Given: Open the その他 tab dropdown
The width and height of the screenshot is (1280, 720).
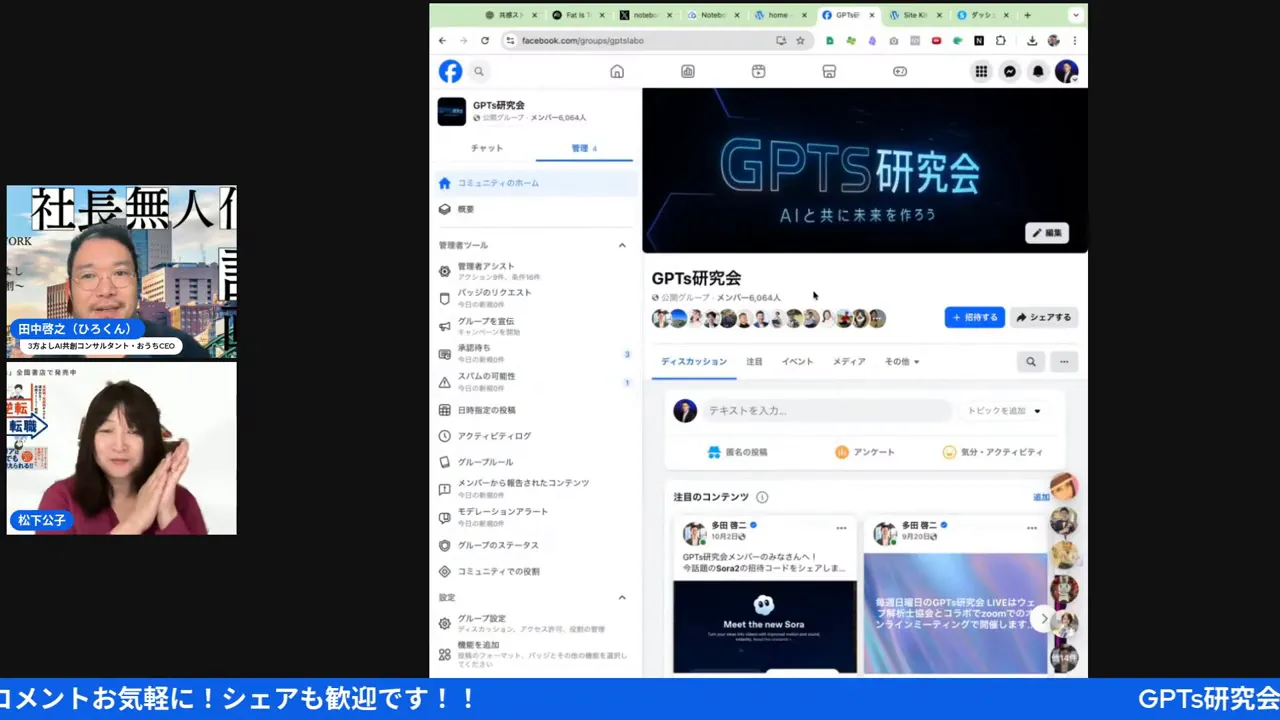Looking at the screenshot, I should (x=900, y=361).
